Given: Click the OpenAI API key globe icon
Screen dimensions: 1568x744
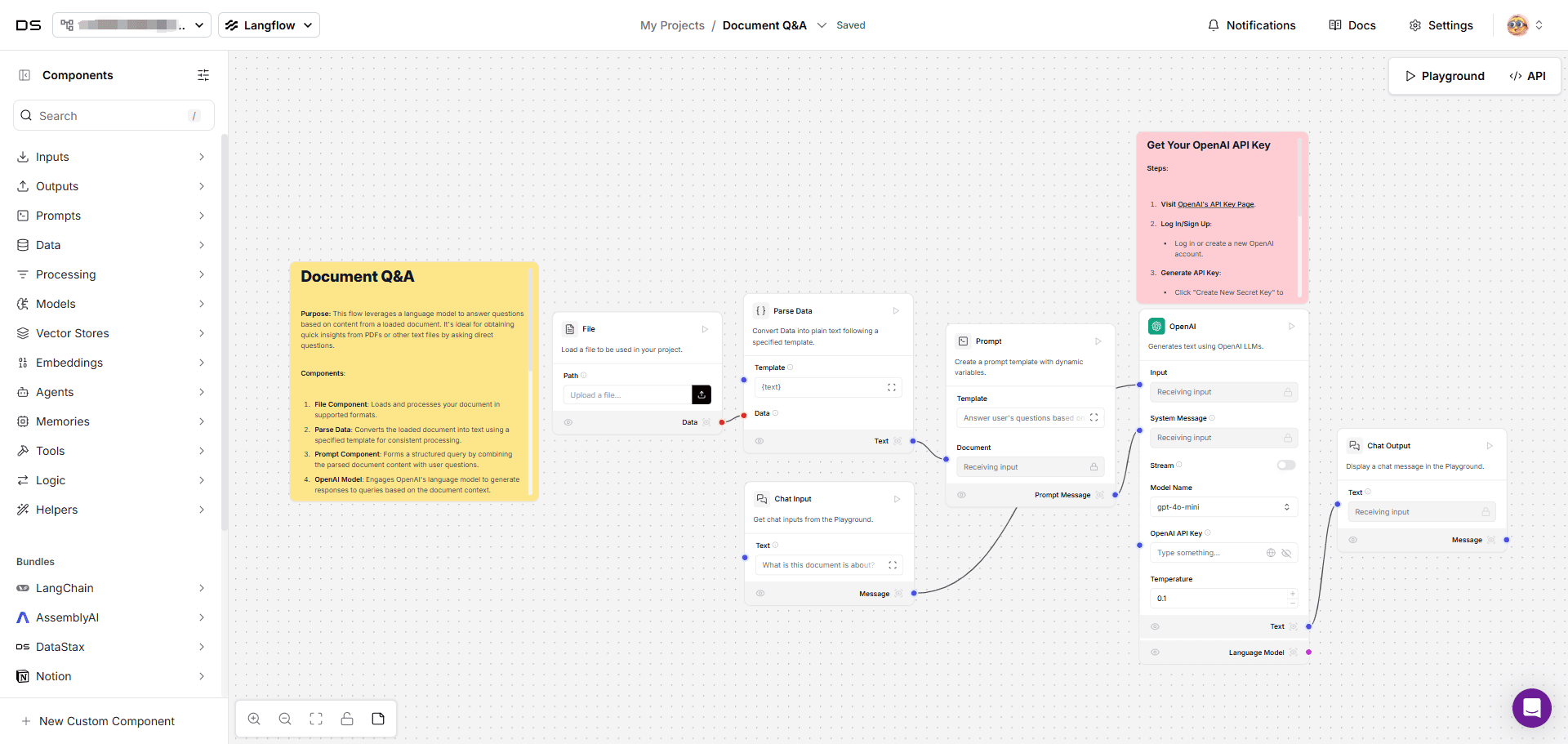Looking at the screenshot, I should tap(1271, 553).
